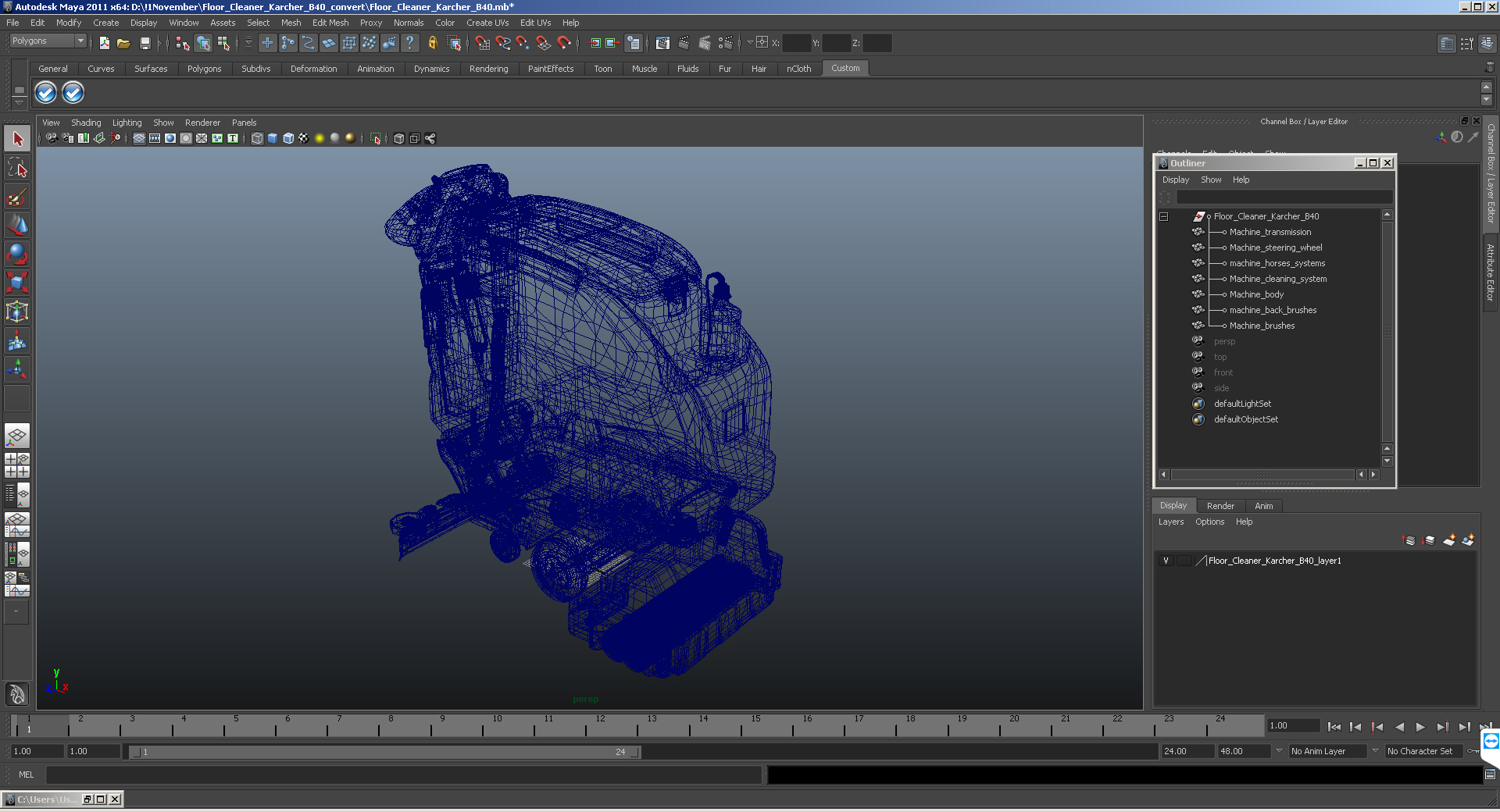Choose the Paint Selection tool
The width and height of the screenshot is (1500, 812).
tap(17, 197)
